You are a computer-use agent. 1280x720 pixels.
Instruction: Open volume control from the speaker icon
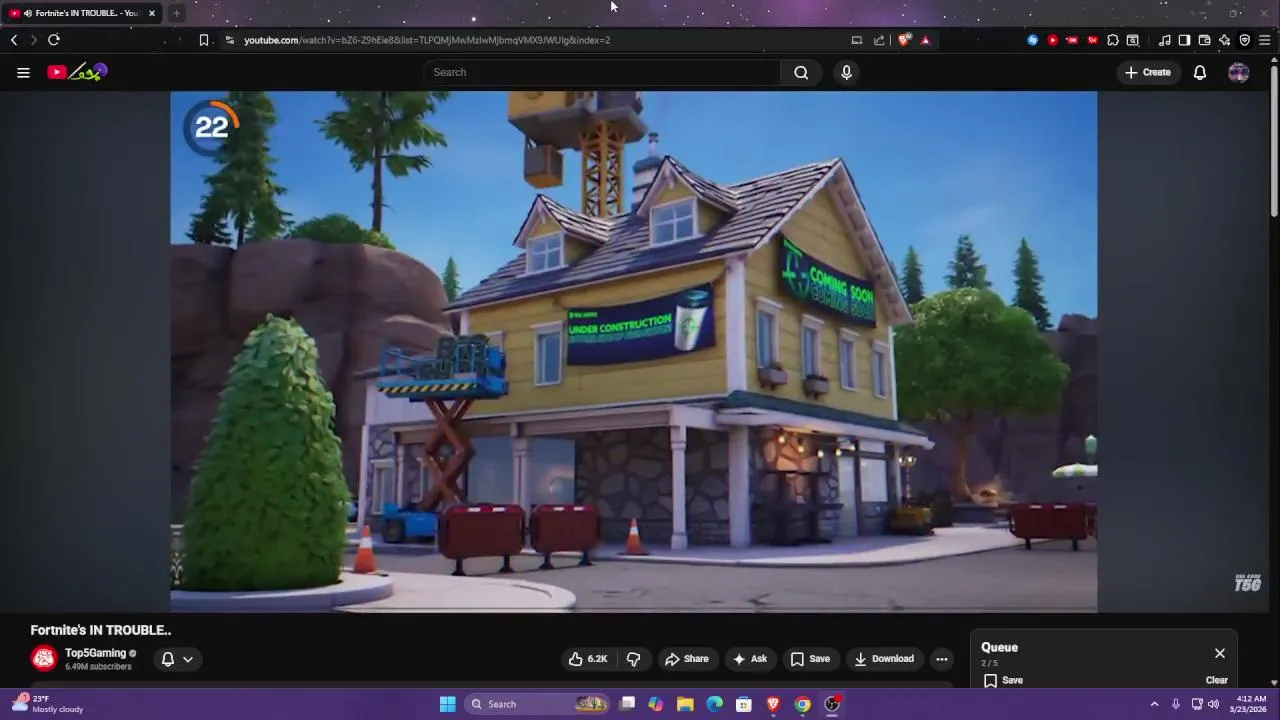[1213, 704]
